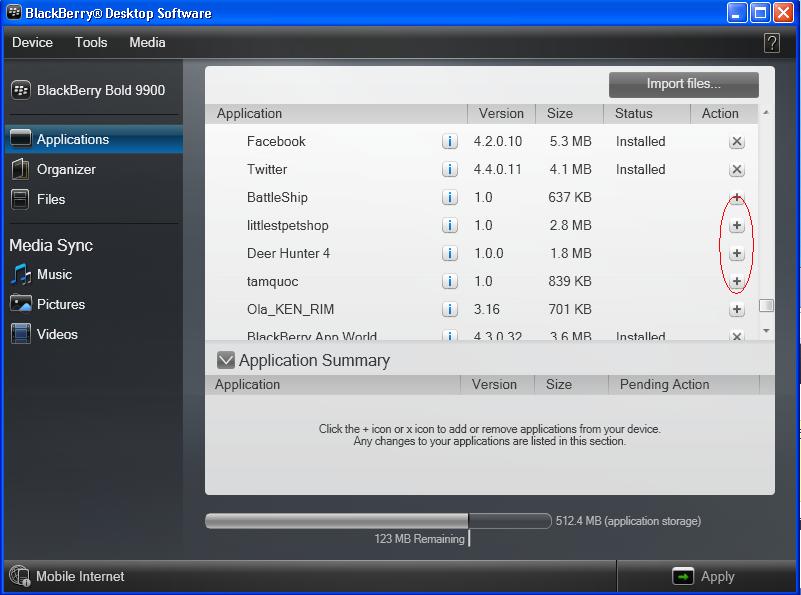Open info for Facebook application
The height and width of the screenshot is (595, 801).
(450, 141)
